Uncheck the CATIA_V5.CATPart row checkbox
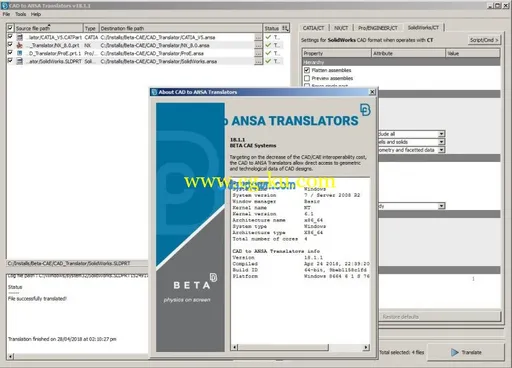 (x=10, y=36)
